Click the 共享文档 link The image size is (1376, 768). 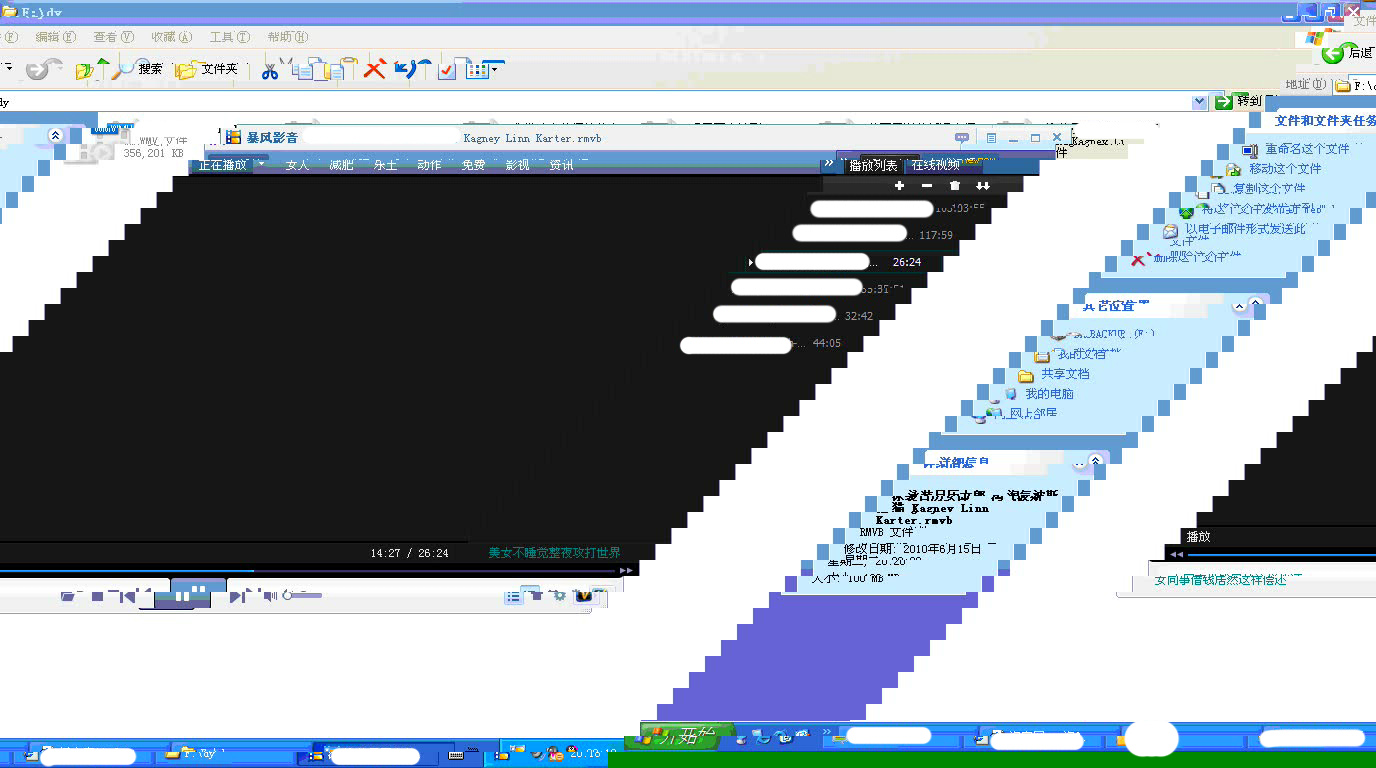[1065, 374]
